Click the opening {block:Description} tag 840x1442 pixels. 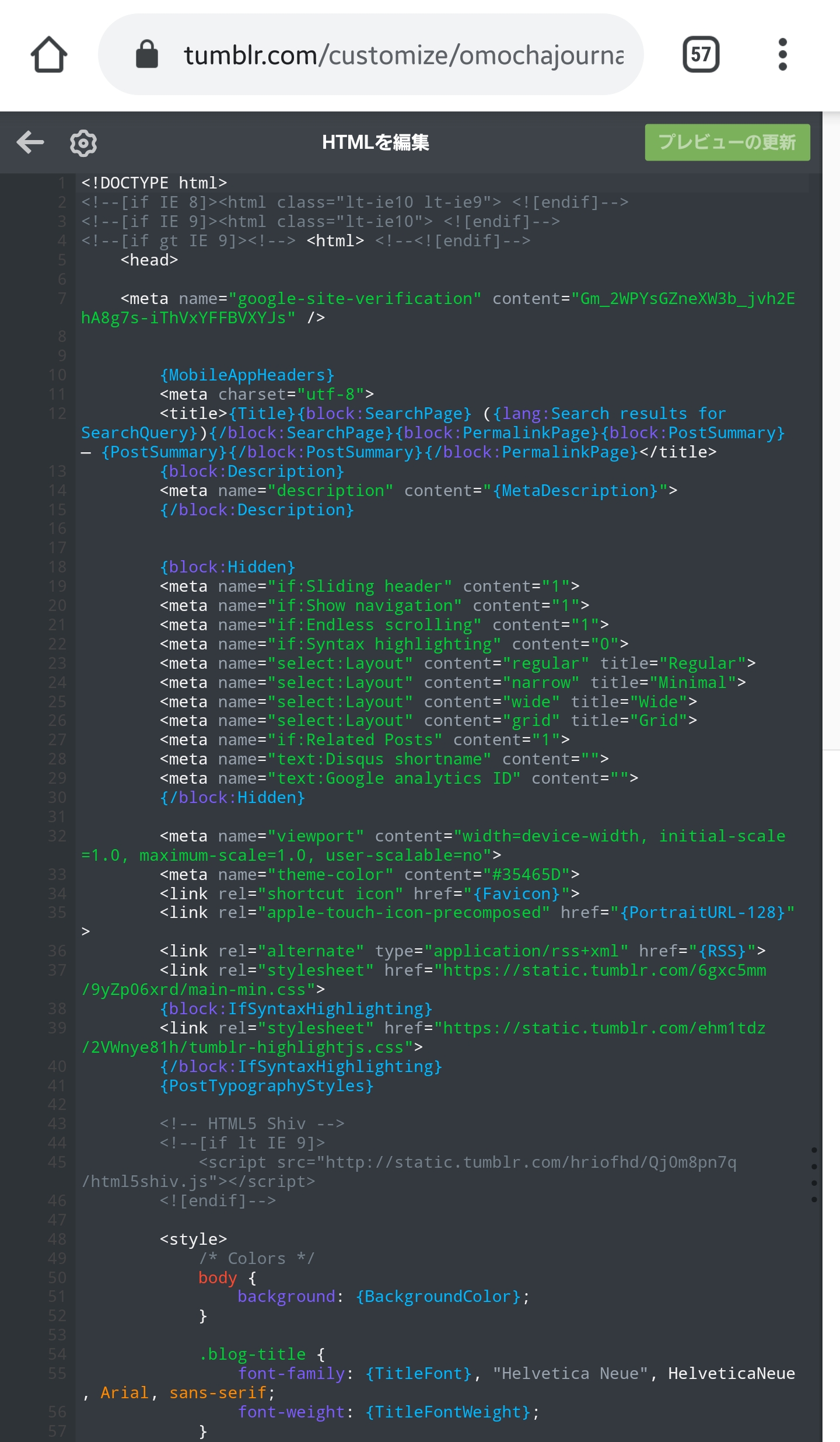(x=252, y=472)
